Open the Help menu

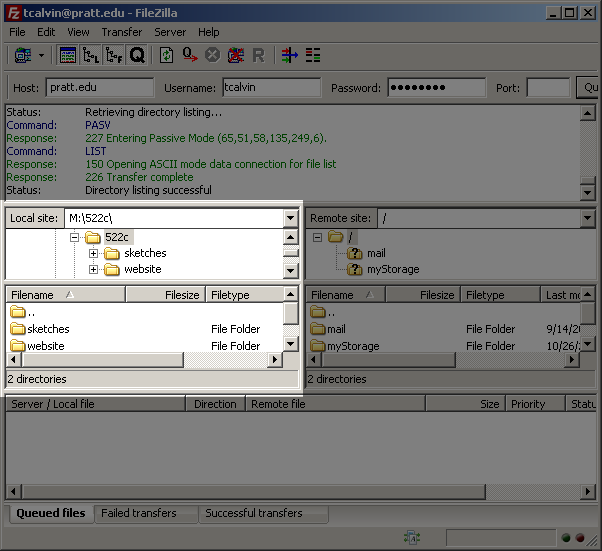208,32
